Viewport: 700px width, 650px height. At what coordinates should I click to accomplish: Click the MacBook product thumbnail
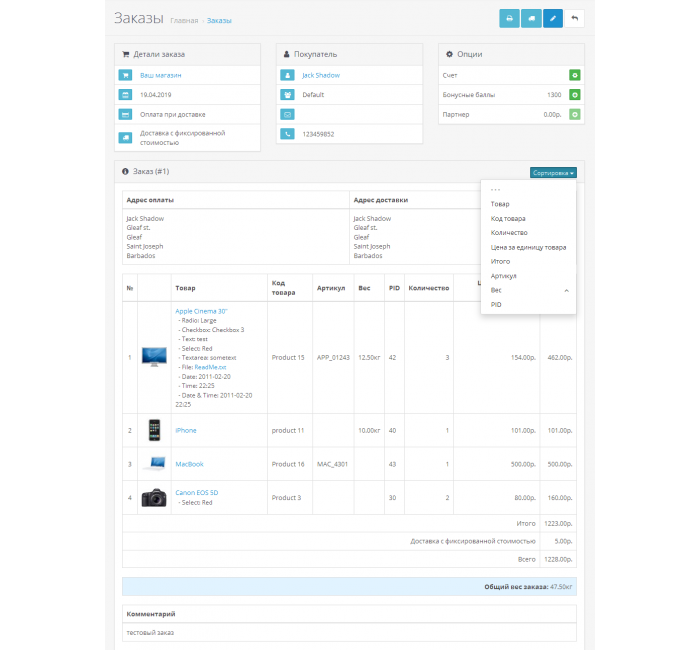[x=154, y=464]
